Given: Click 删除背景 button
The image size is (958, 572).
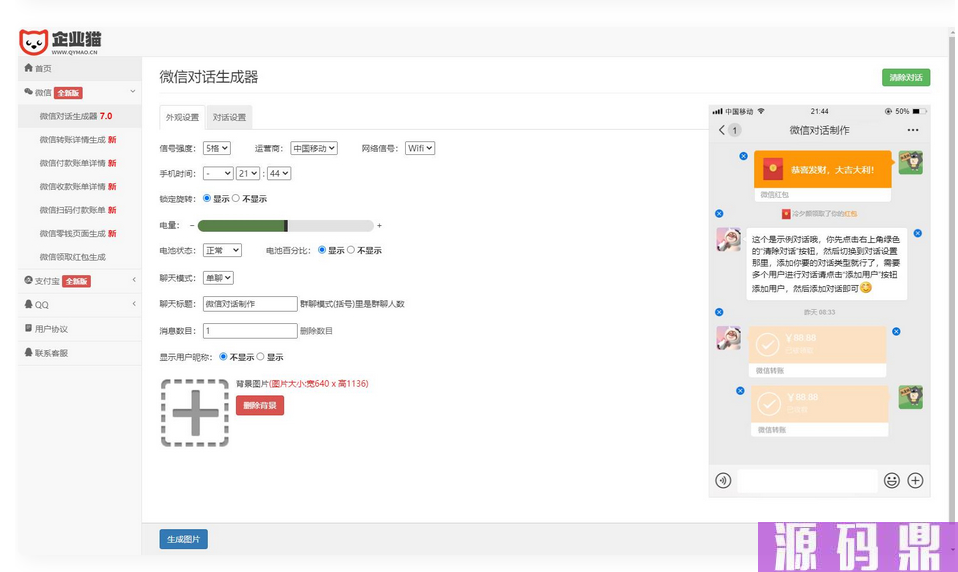Looking at the screenshot, I should coord(260,405).
